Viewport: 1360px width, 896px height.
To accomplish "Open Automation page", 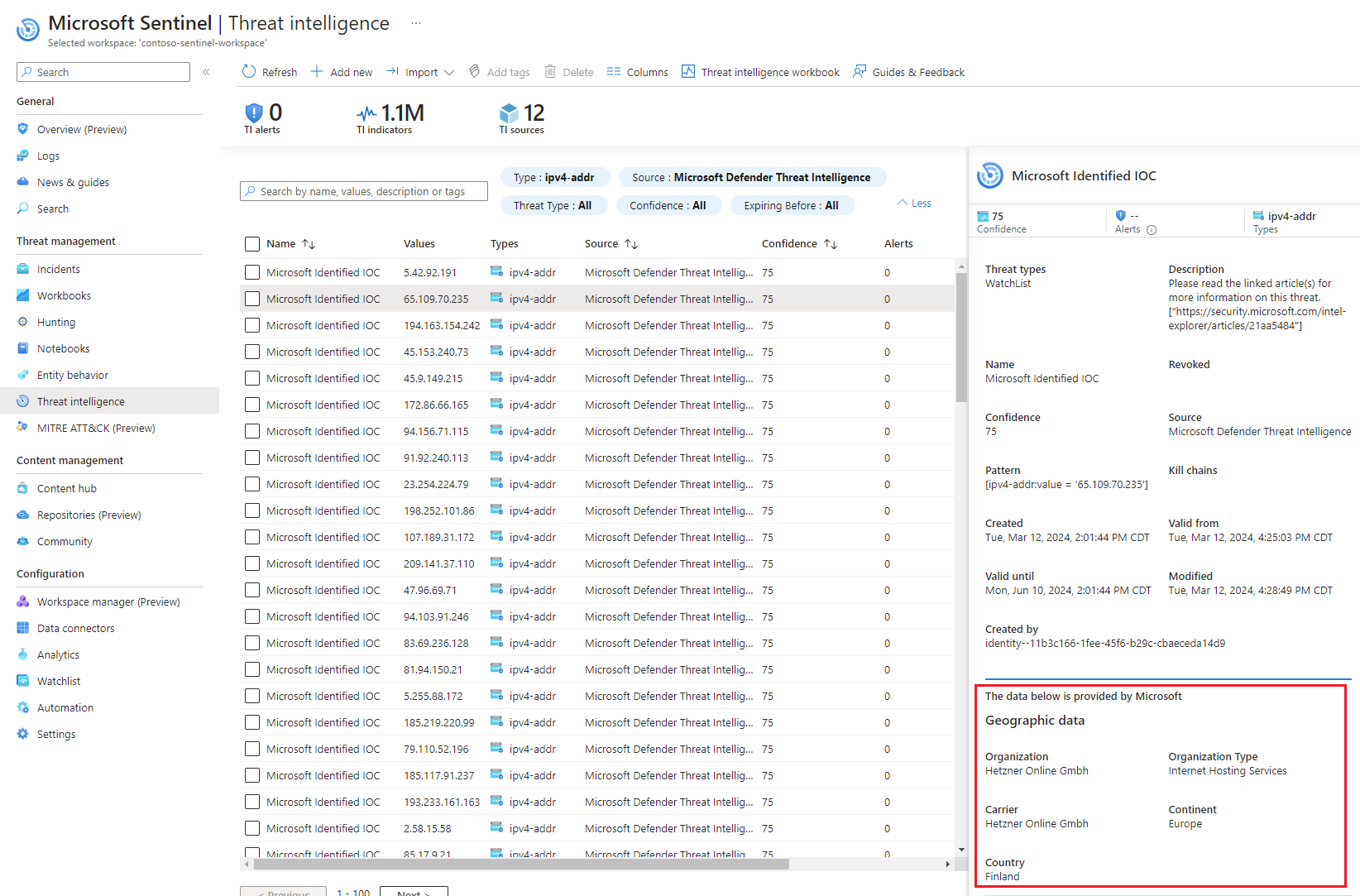I will (x=65, y=707).
